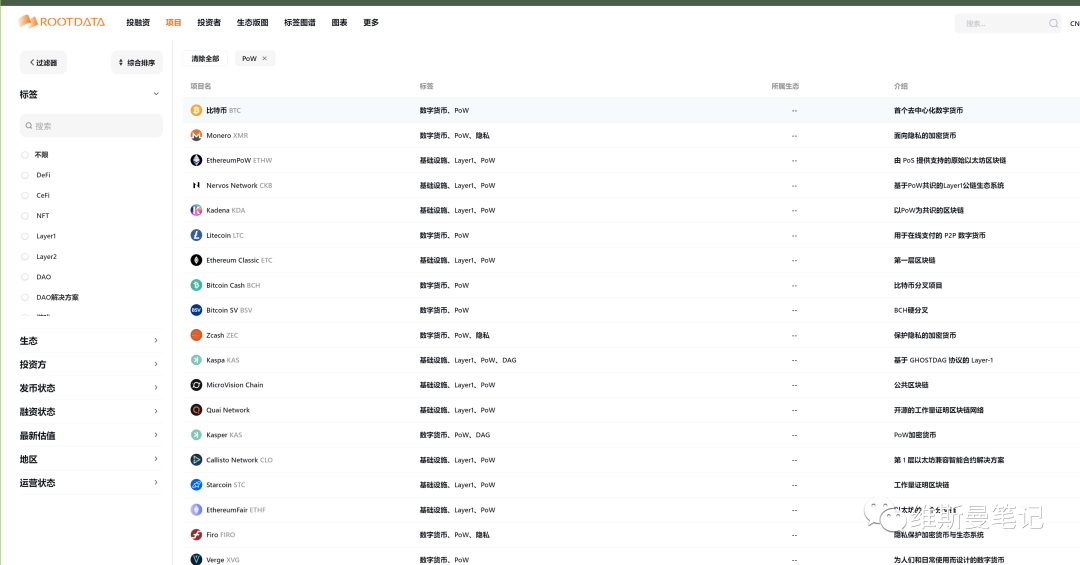Open the 投资者 nav menu

[x=209, y=23]
